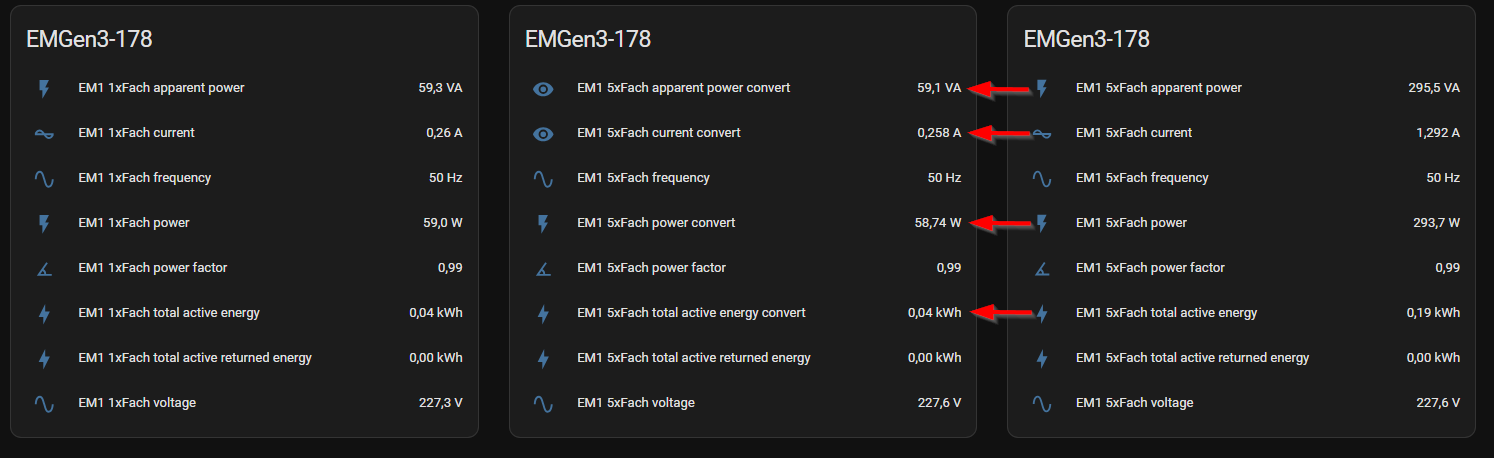Click the 227,3 V voltage value

pos(441,403)
